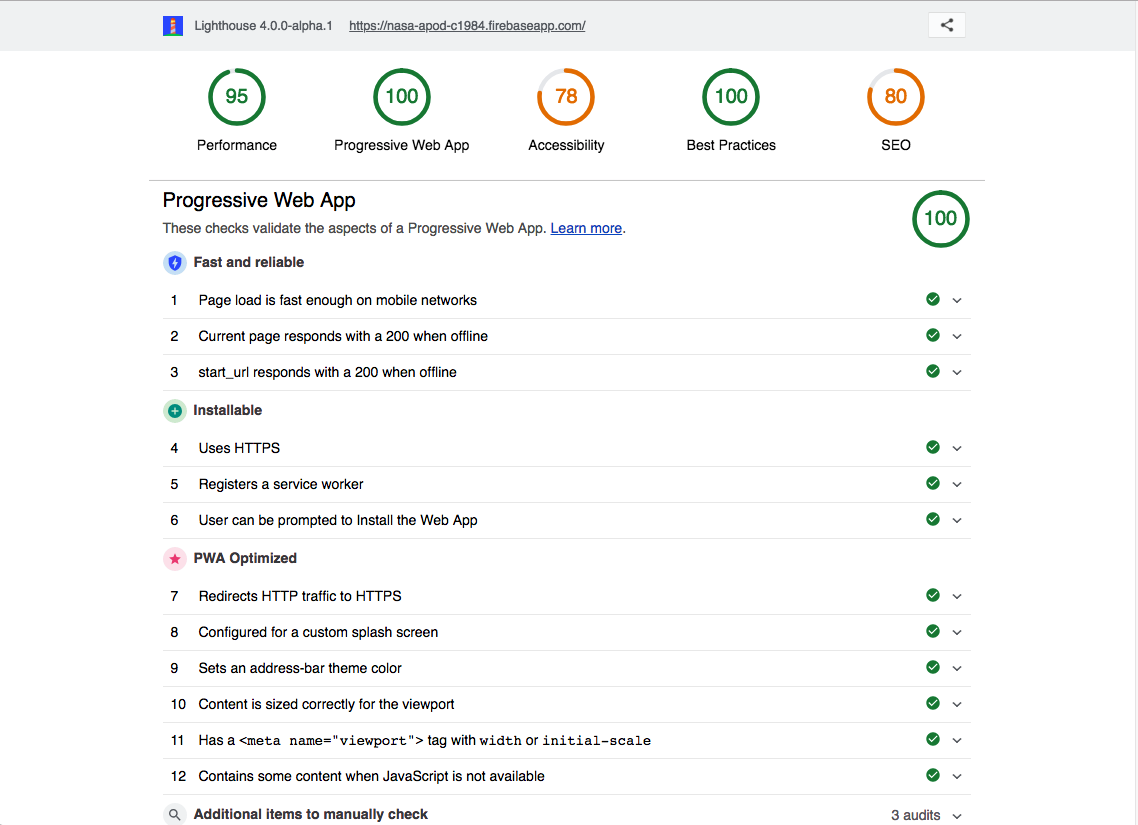Click the checkmark on Redirects HTTP traffic audit

pos(932,595)
